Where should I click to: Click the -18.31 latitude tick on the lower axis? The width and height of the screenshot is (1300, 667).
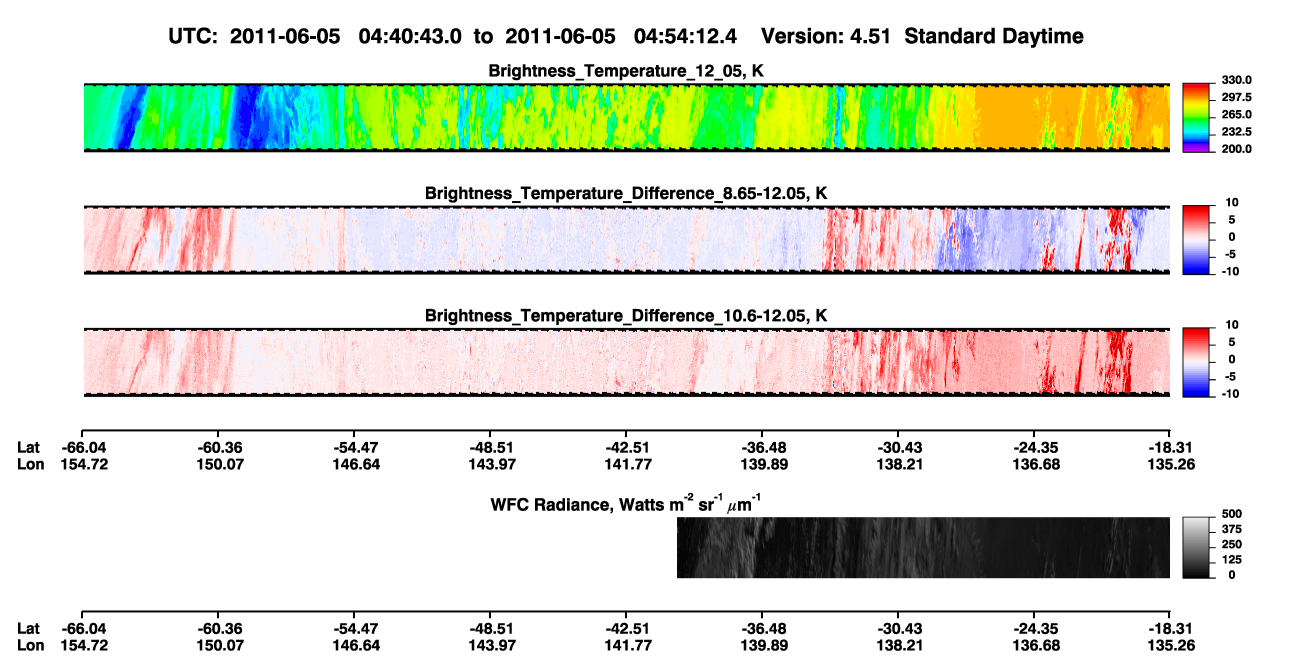tap(1169, 628)
